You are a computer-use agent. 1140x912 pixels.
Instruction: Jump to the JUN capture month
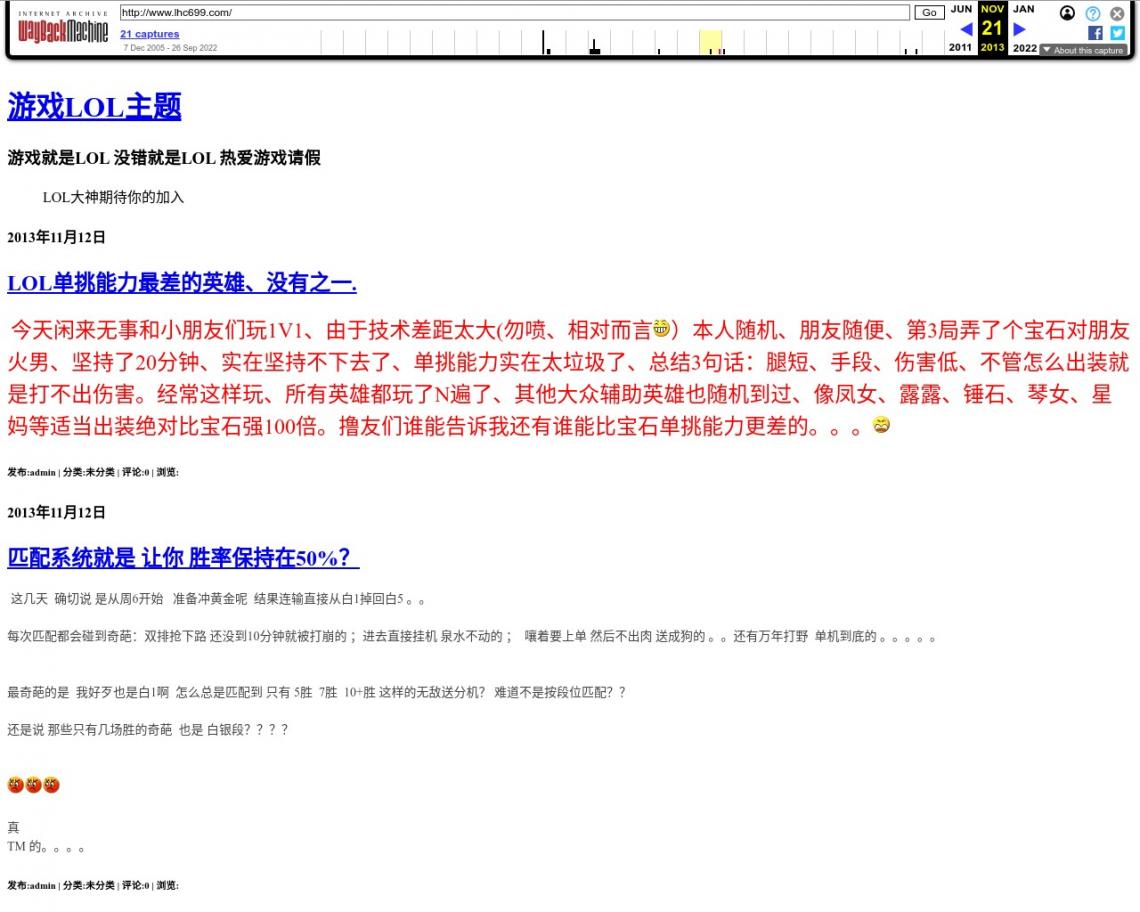961,9
